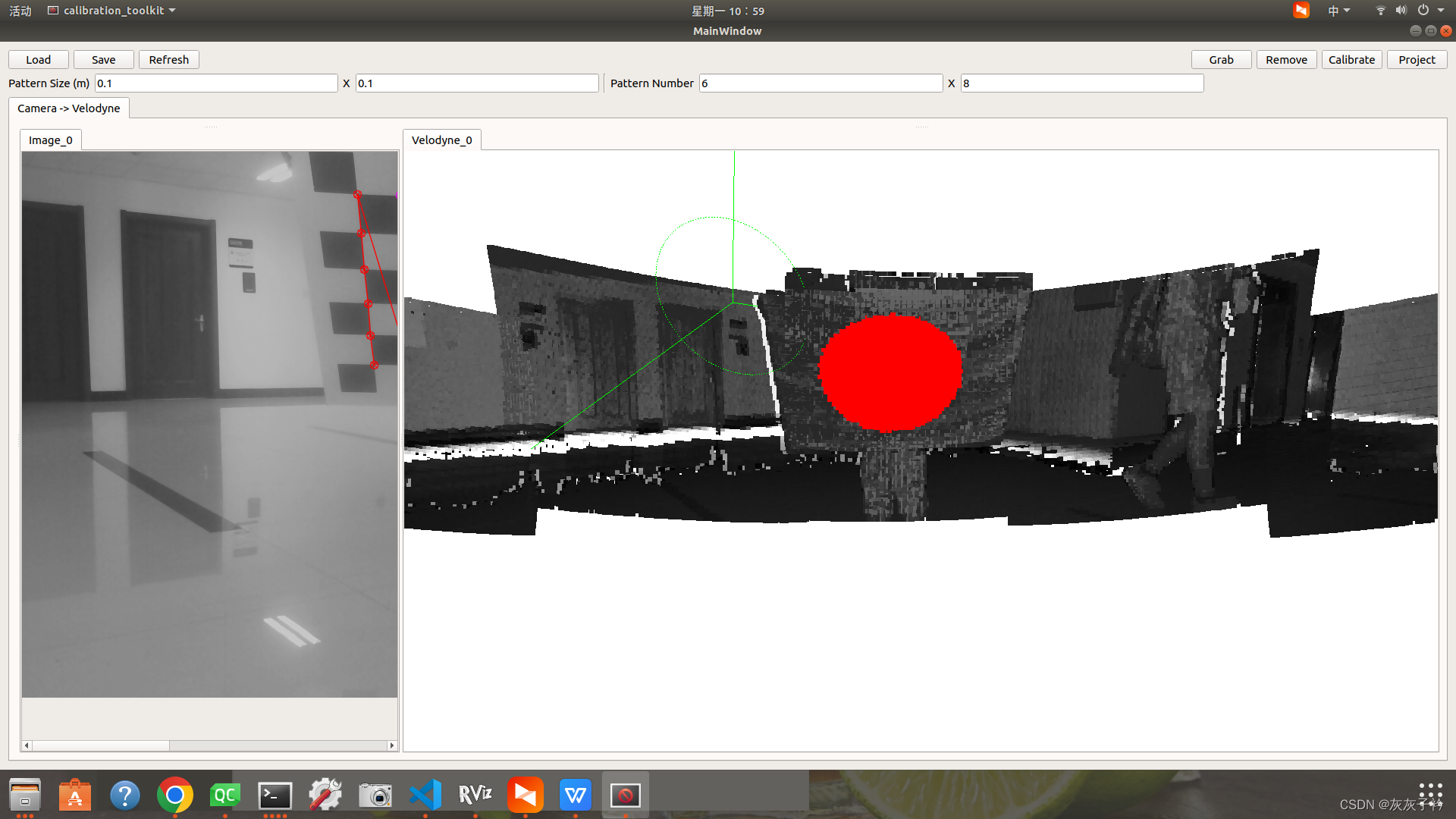Screen dimensions: 1456x819
Task: Click the RViz icon in the taskbar
Action: tap(475, 795)
